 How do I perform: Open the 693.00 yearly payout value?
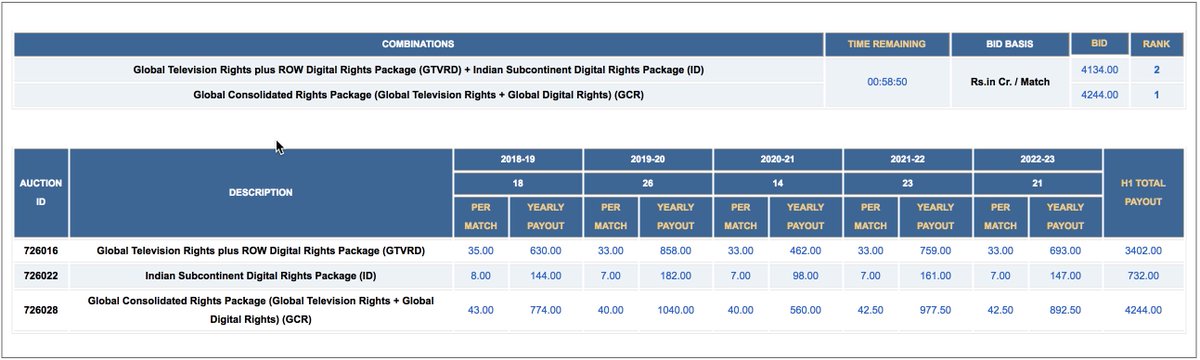coord(1066,251)
